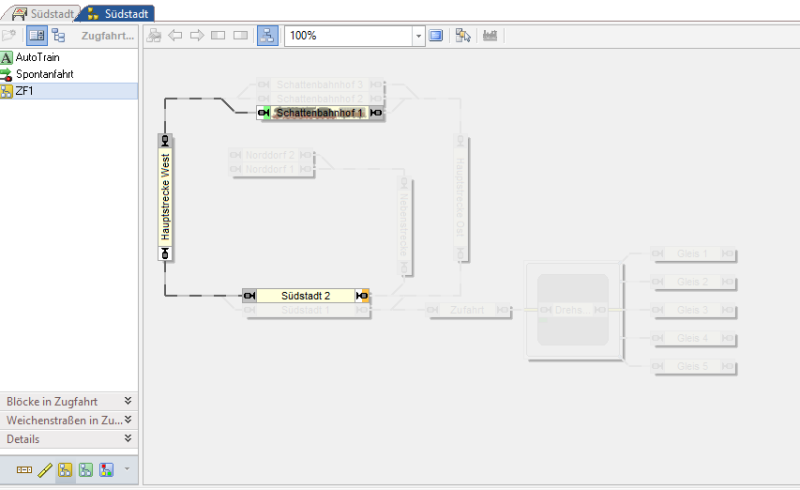Select the green diagram icon in the bottom panel

[85, 469]
